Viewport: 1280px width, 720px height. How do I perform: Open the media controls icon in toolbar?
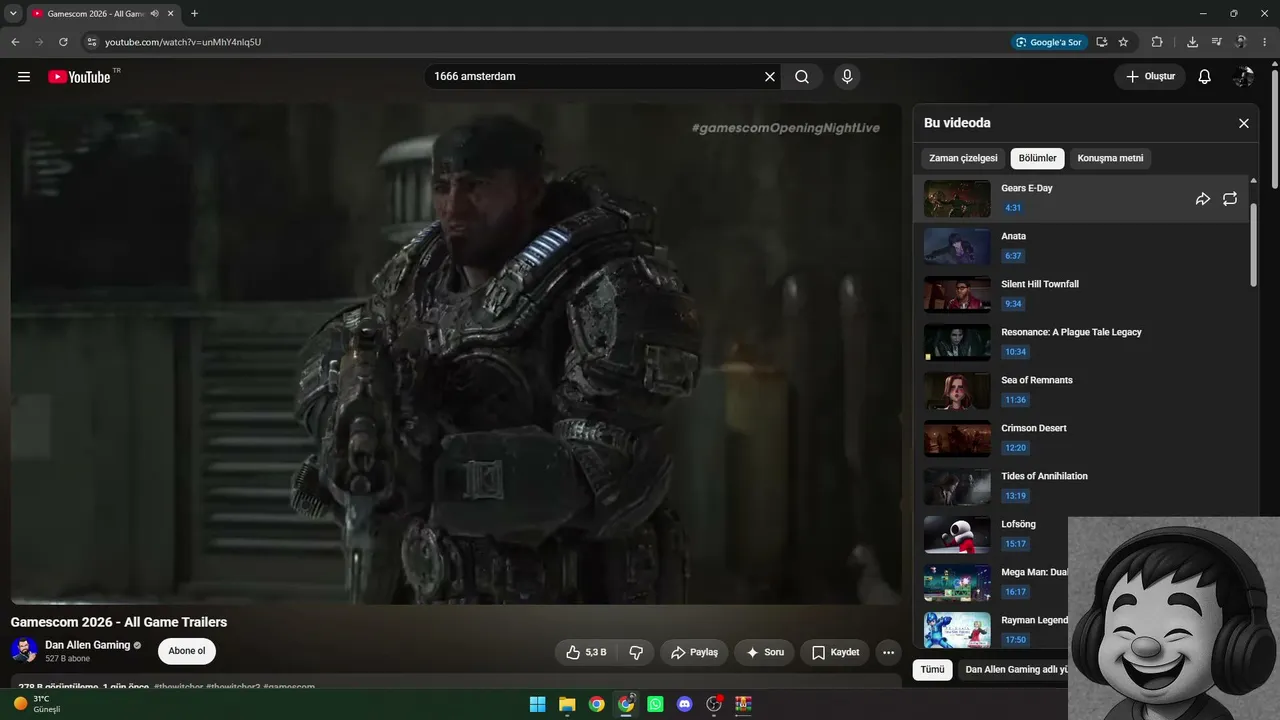(x=1216, y=42)
